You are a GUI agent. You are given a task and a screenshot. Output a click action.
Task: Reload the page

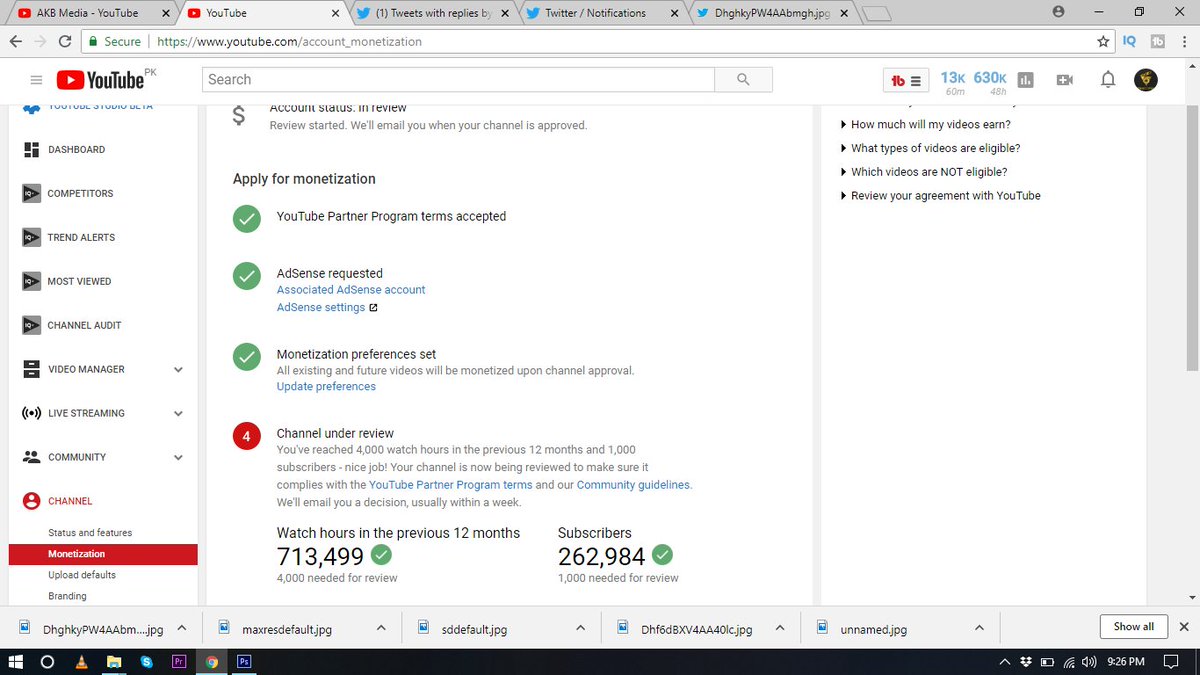65,41
